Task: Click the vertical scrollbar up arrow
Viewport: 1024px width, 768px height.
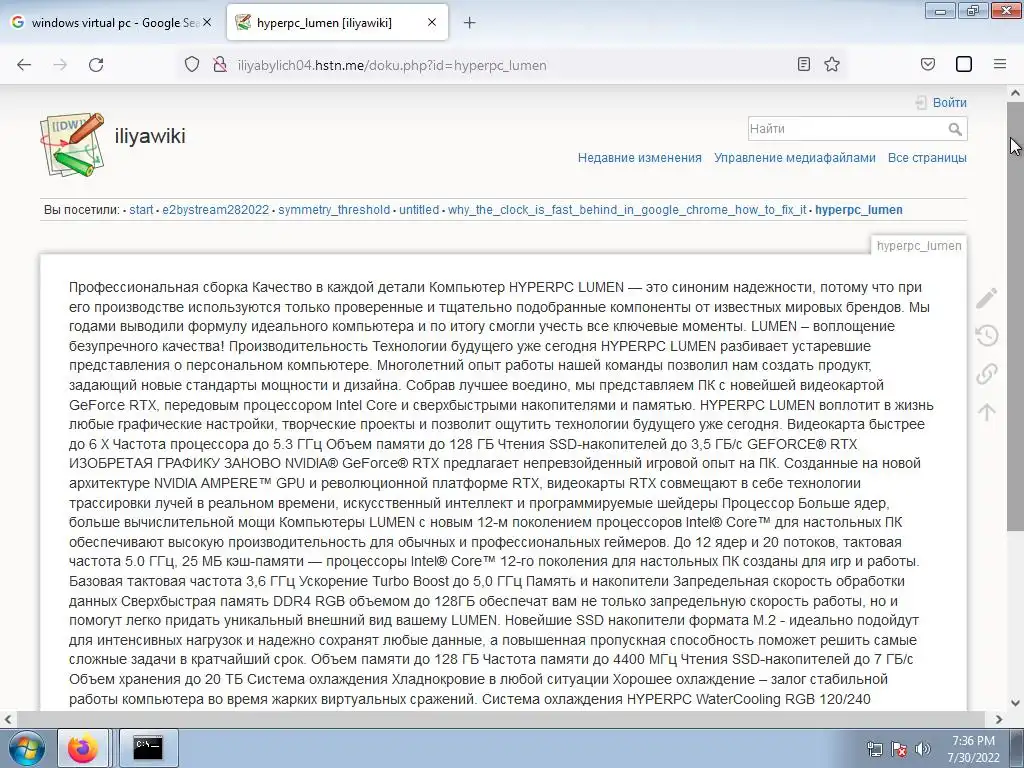Action: tap(1016, 93)
